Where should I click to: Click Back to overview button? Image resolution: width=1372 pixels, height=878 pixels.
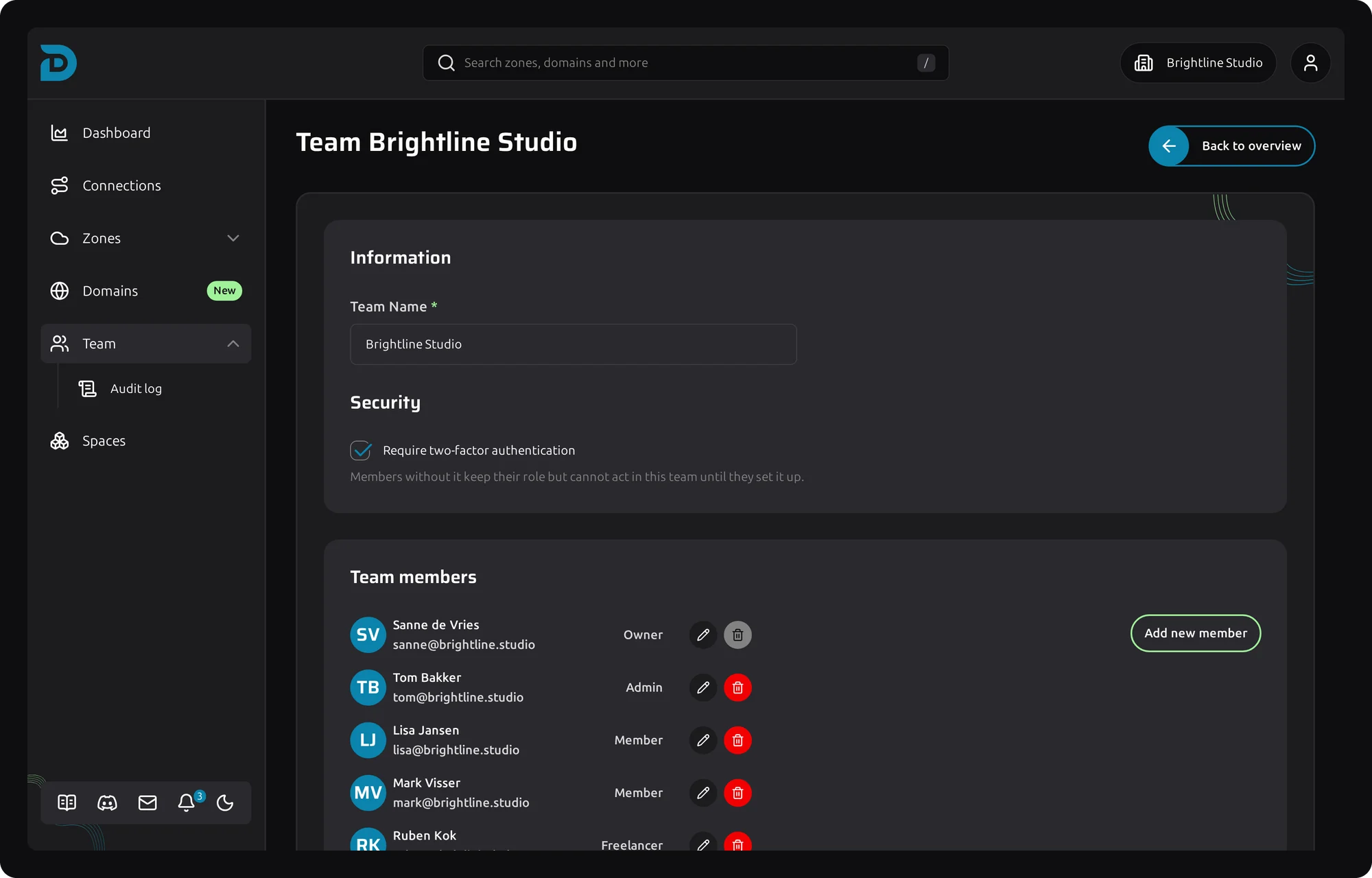pos(1232,146)
